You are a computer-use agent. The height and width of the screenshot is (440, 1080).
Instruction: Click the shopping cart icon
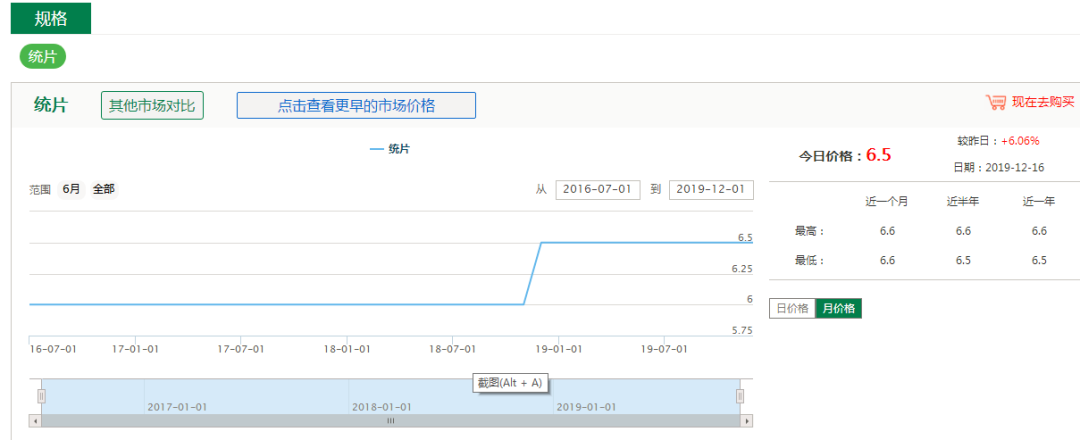[995, 102]
